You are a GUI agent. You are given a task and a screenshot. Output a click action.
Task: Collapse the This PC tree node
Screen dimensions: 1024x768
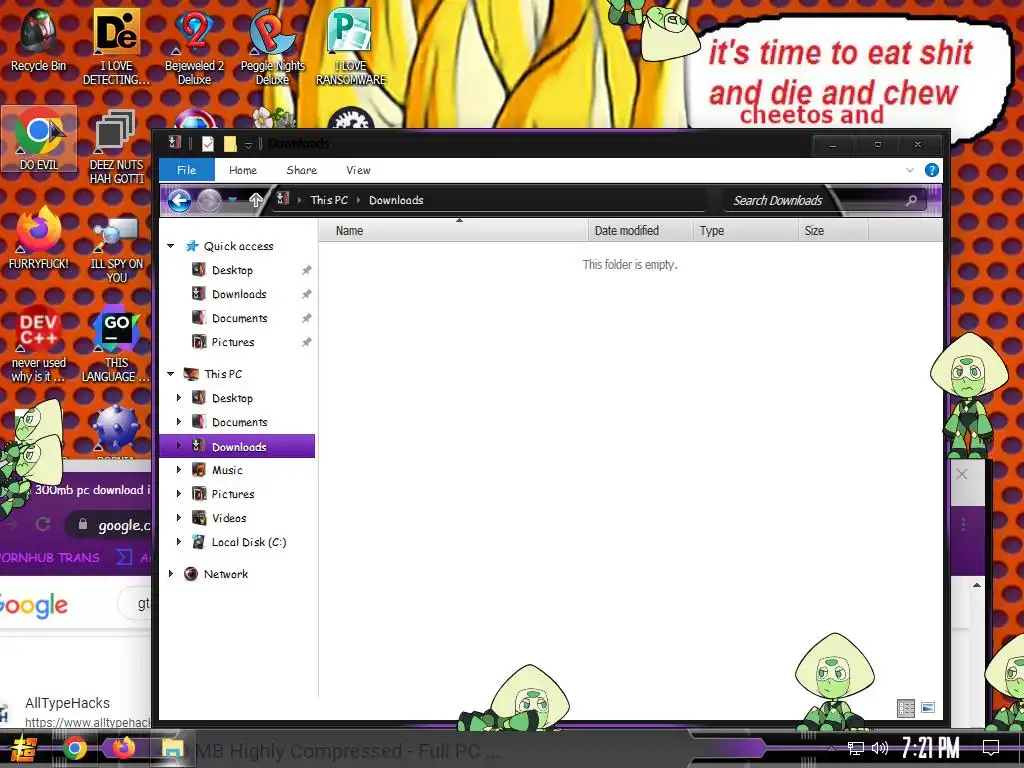click(x=171, y=374)
